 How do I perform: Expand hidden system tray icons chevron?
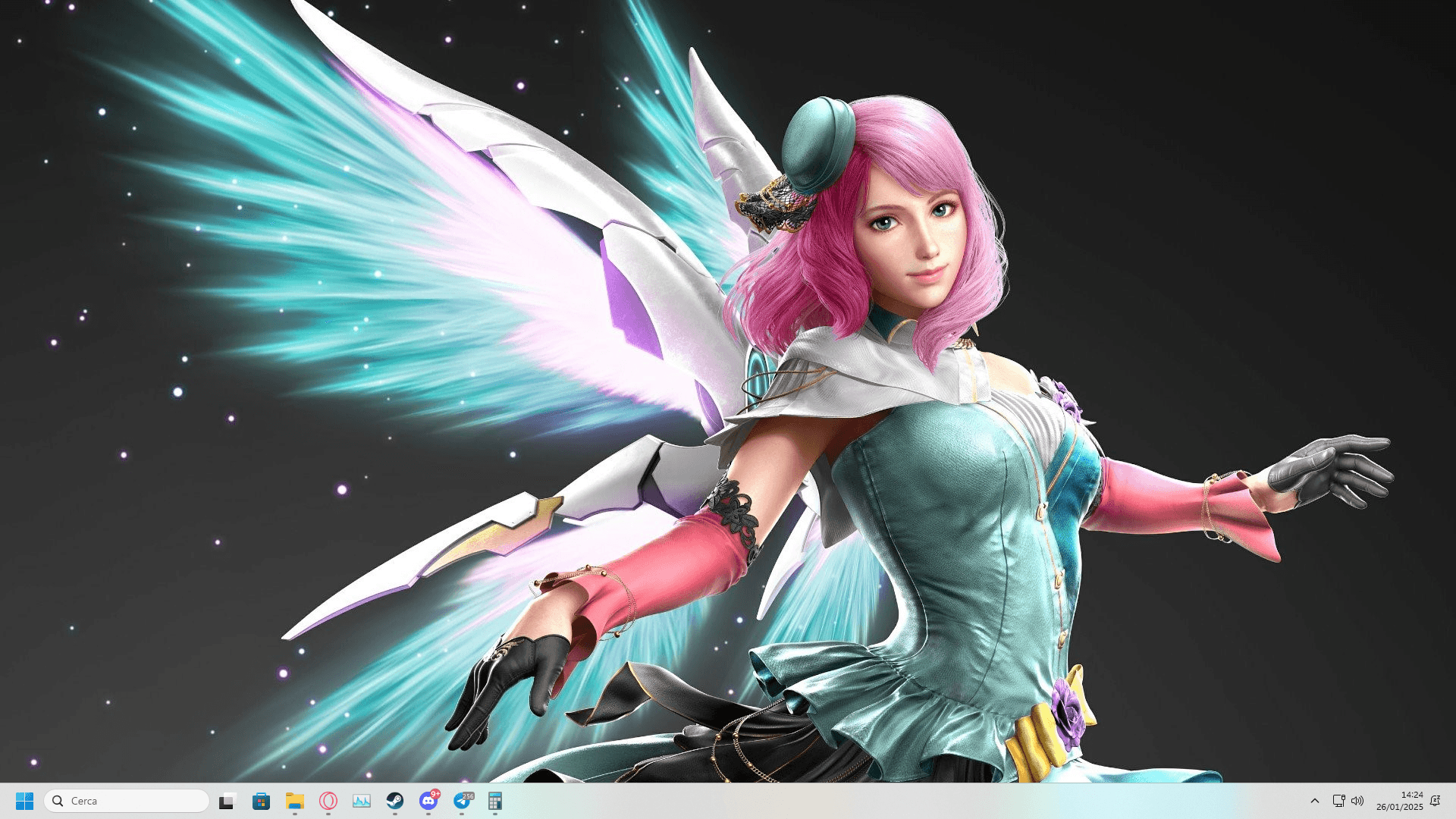tap(1314, 801)
